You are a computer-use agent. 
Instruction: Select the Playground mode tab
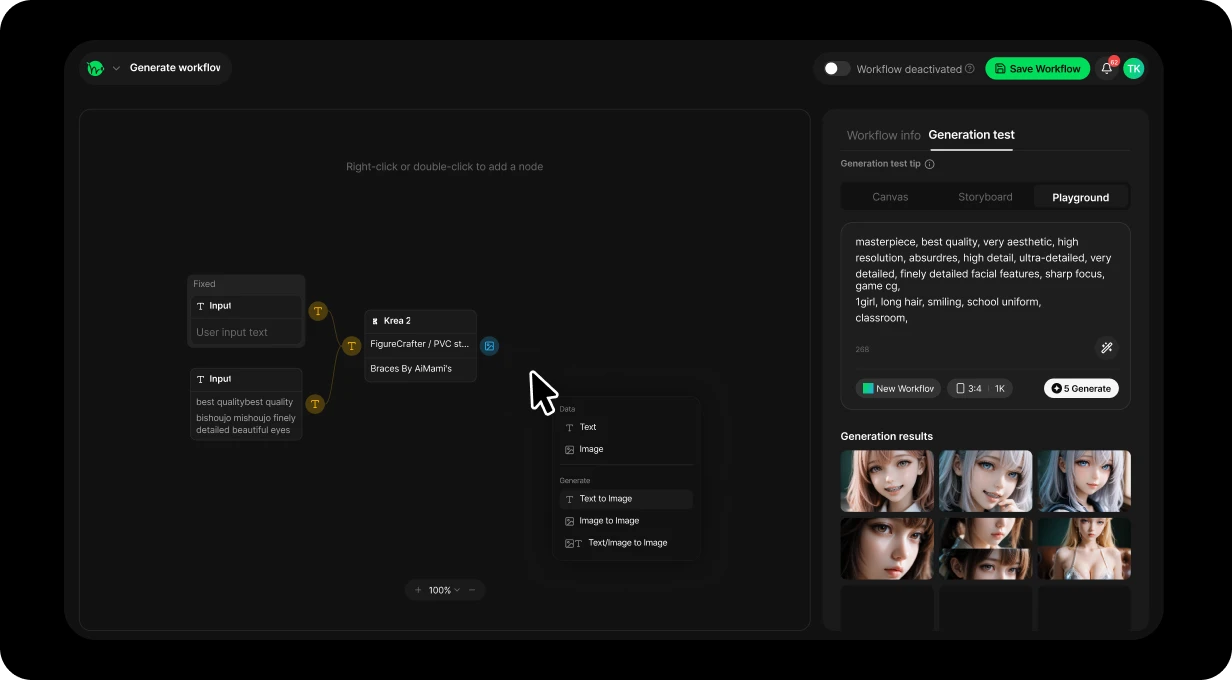[x=1080, y=197]
